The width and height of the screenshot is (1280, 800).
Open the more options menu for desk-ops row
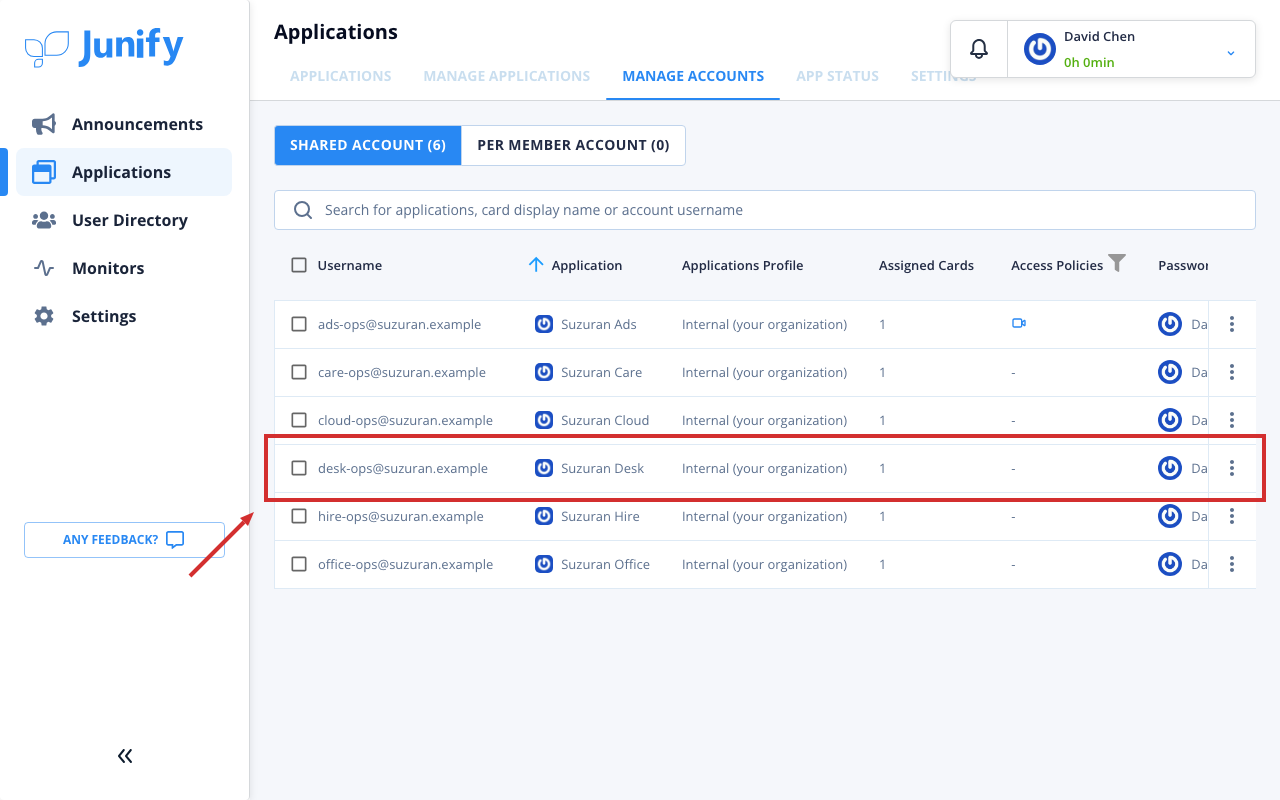tap(1232, 468)
